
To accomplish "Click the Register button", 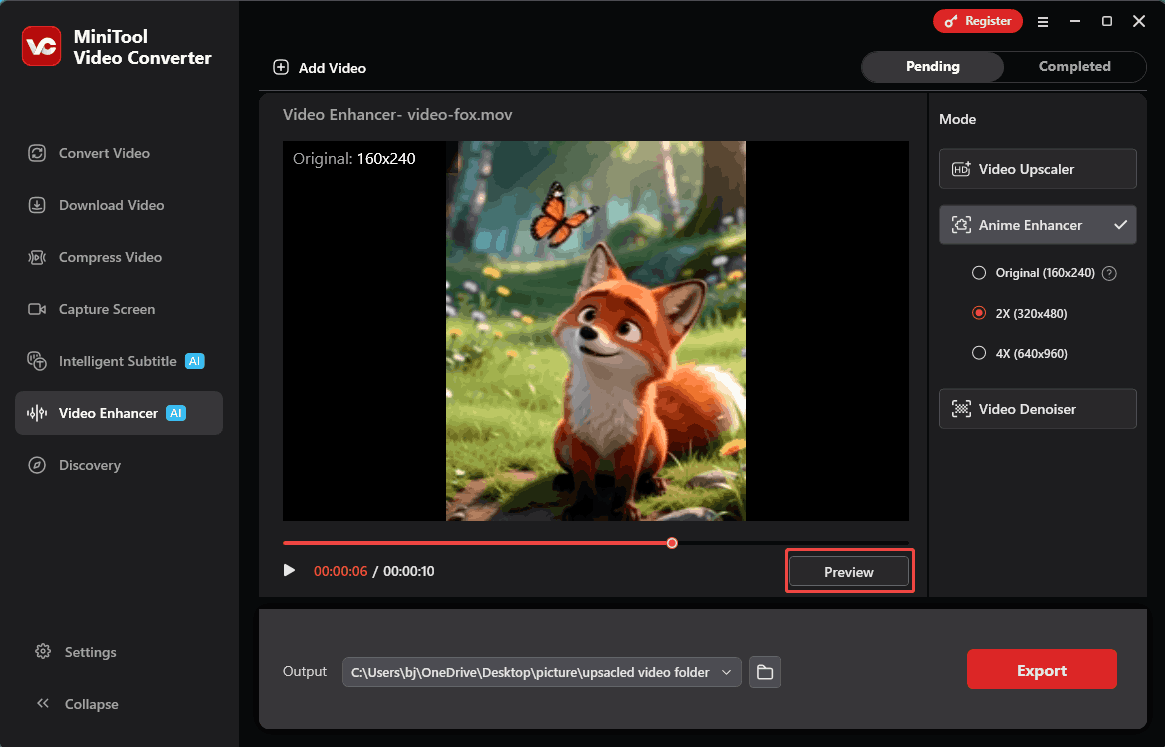I will coord(978,21).
